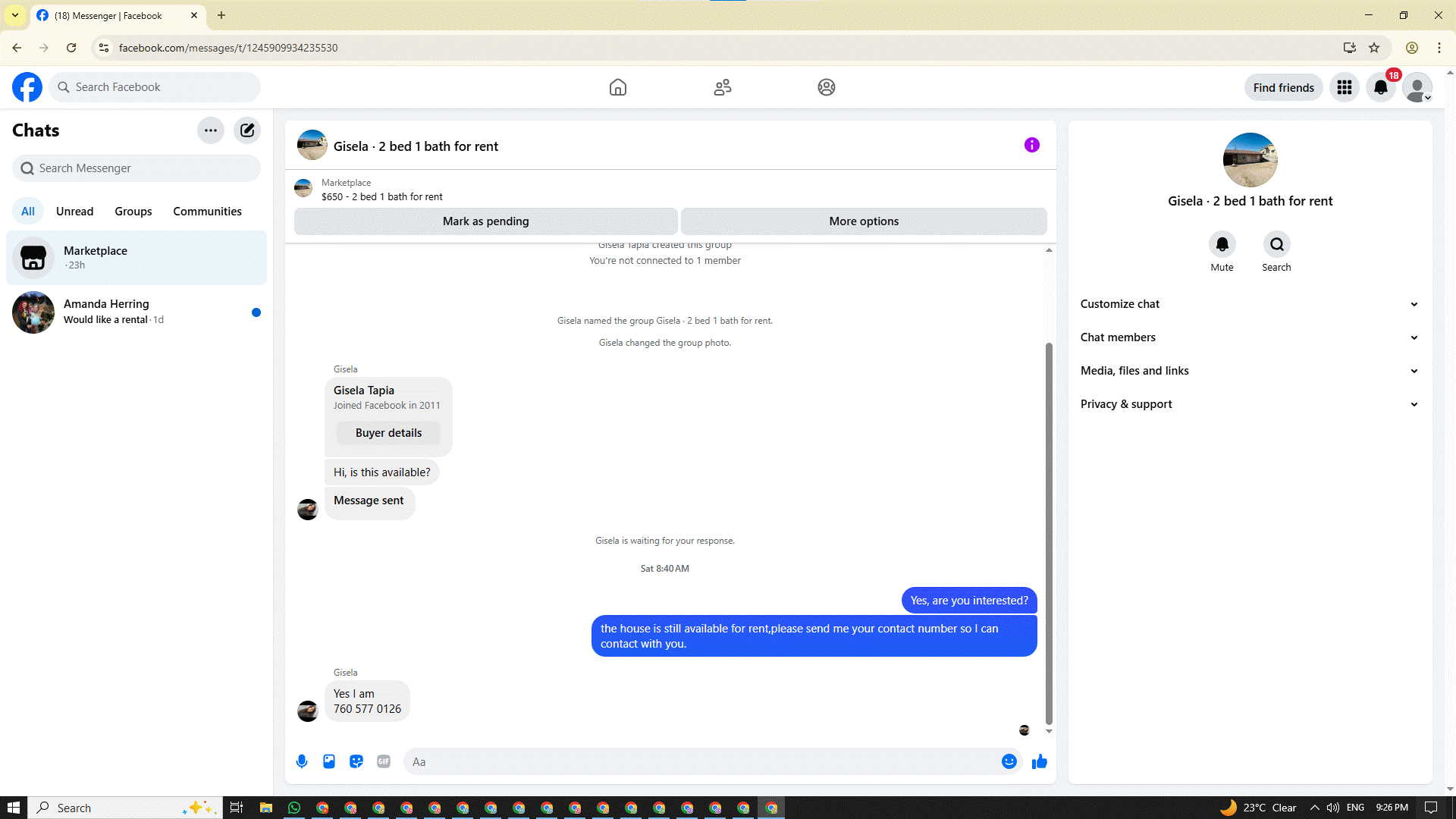Record a voice clip with microphone icon
Viewport: 1456px width, 819px height.
(x=302, y=761)
